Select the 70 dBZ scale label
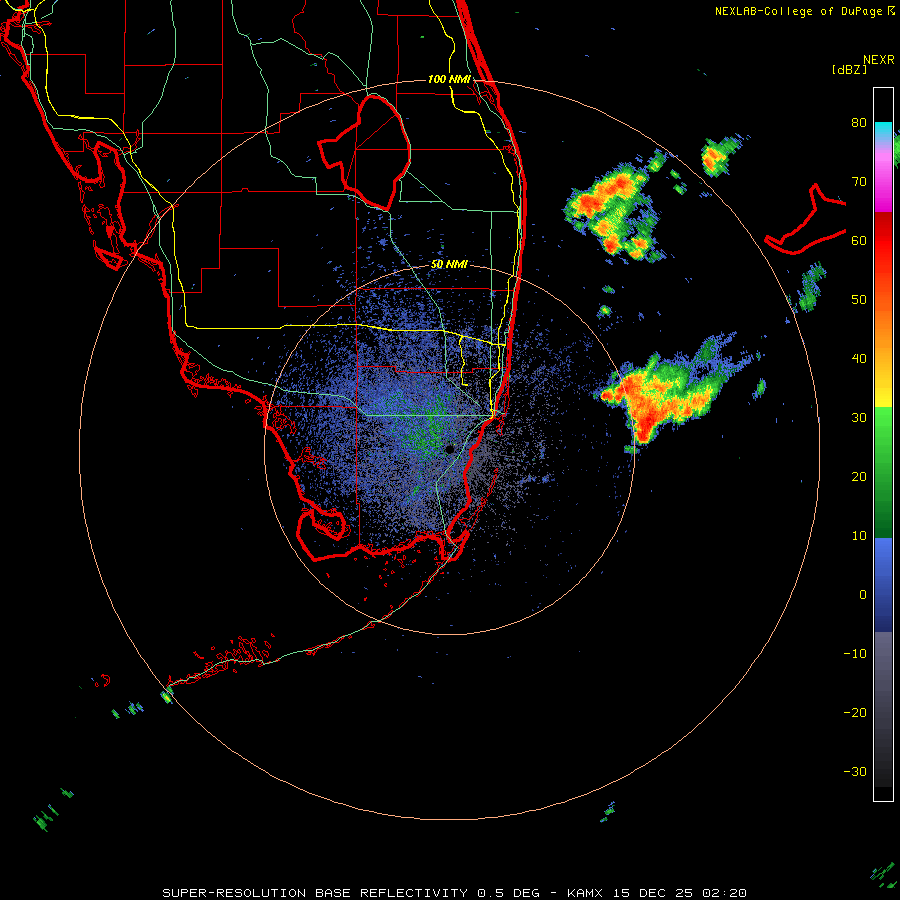This screenshot has height=900, width=900. pos(859,181)
